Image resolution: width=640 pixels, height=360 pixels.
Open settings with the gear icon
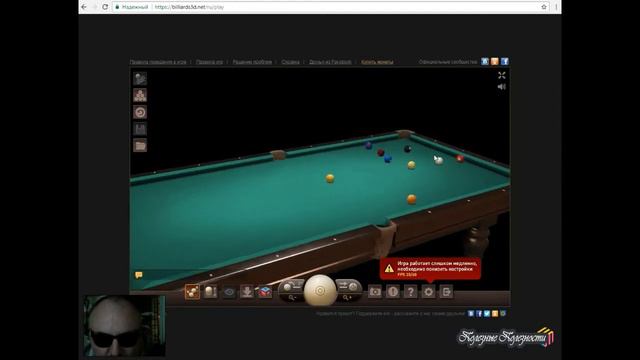428,292
